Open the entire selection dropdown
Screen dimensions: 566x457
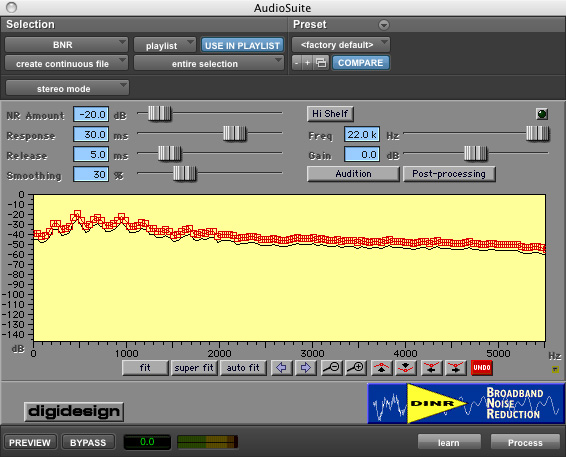[x=208, y=64]
